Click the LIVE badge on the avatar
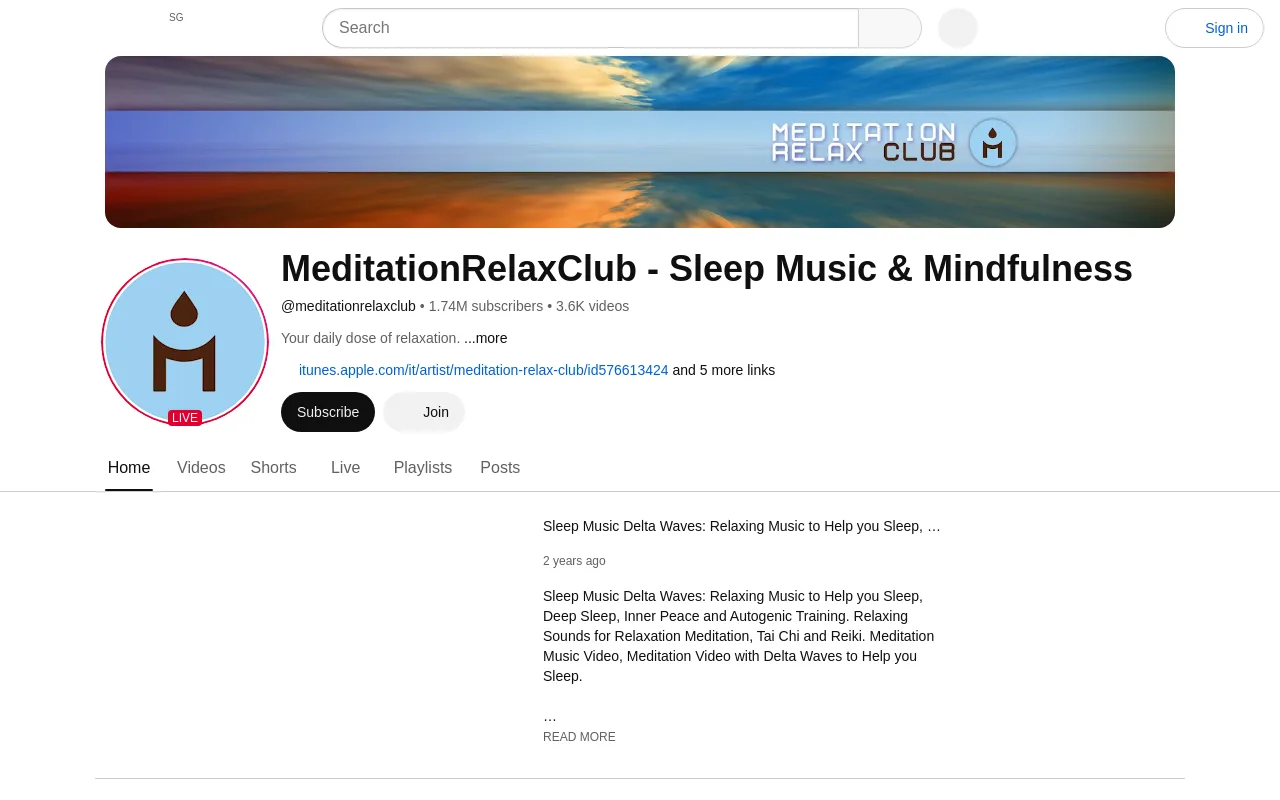1280x800 pixels. [185, 418]
